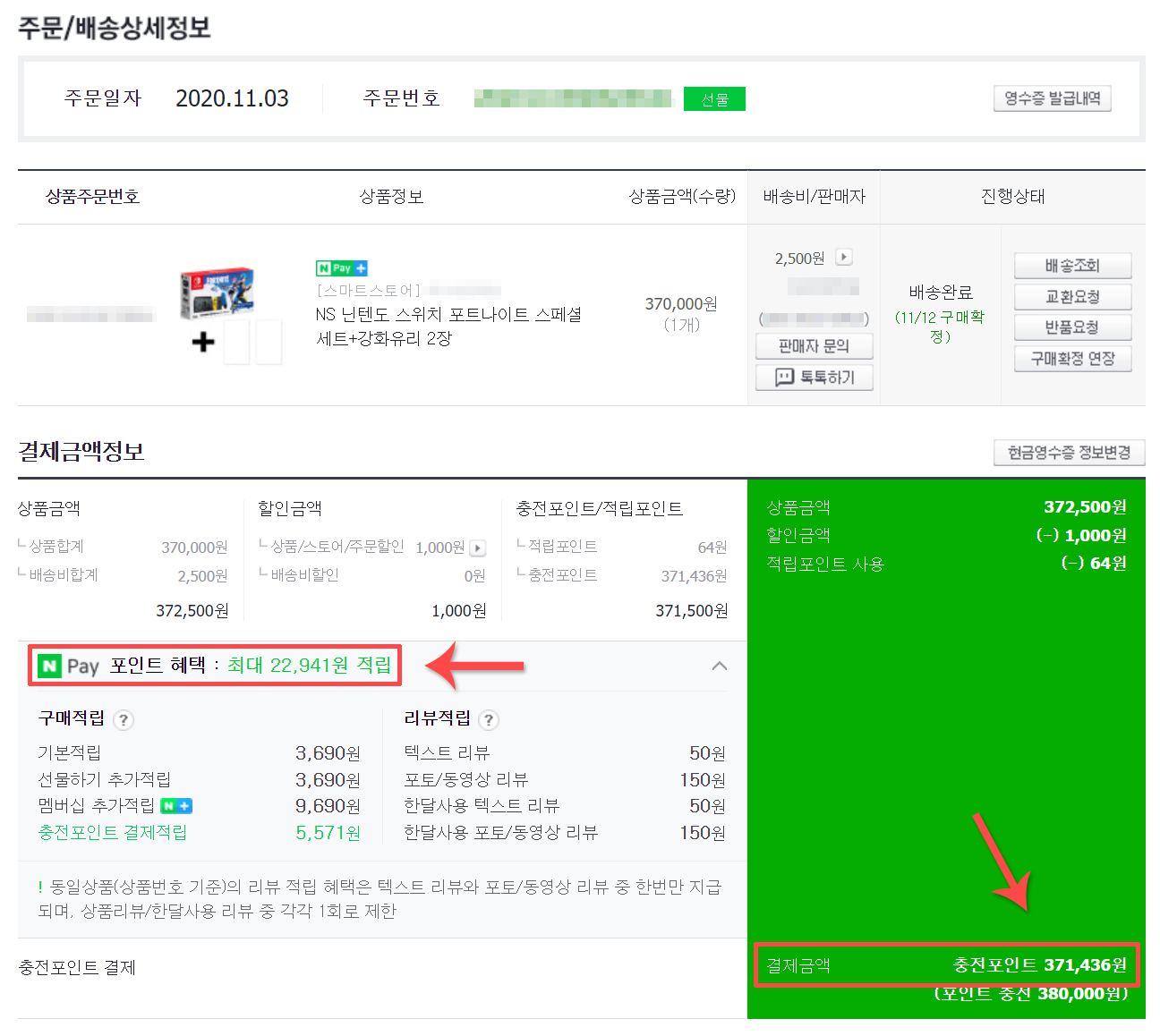The width and height of the screenshot is (1160, 1036).
Task: Click 포토/동영상 리뷰 150원 row
Action: (565, 780)
